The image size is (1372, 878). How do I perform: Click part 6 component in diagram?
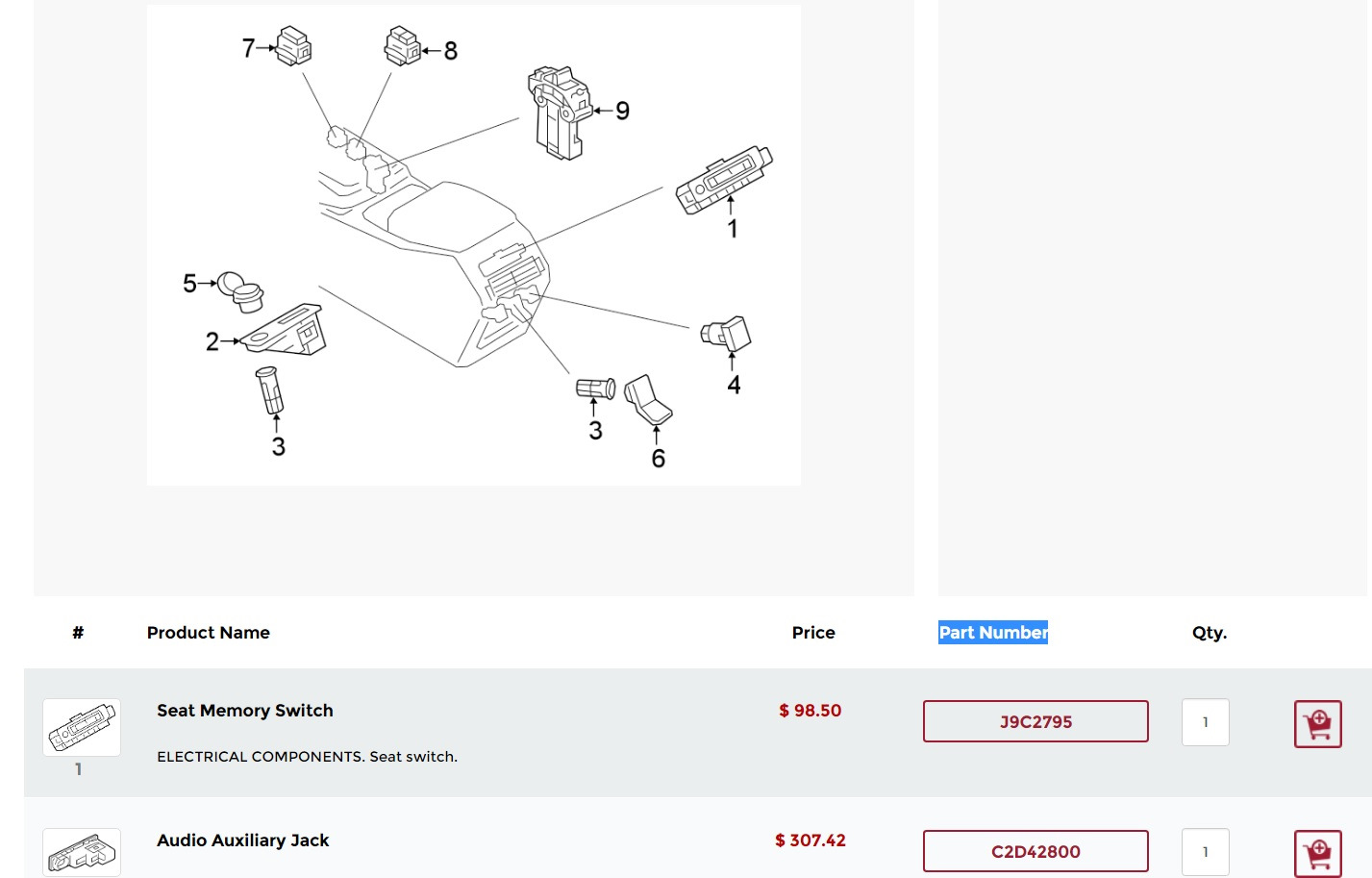point(648,400)
